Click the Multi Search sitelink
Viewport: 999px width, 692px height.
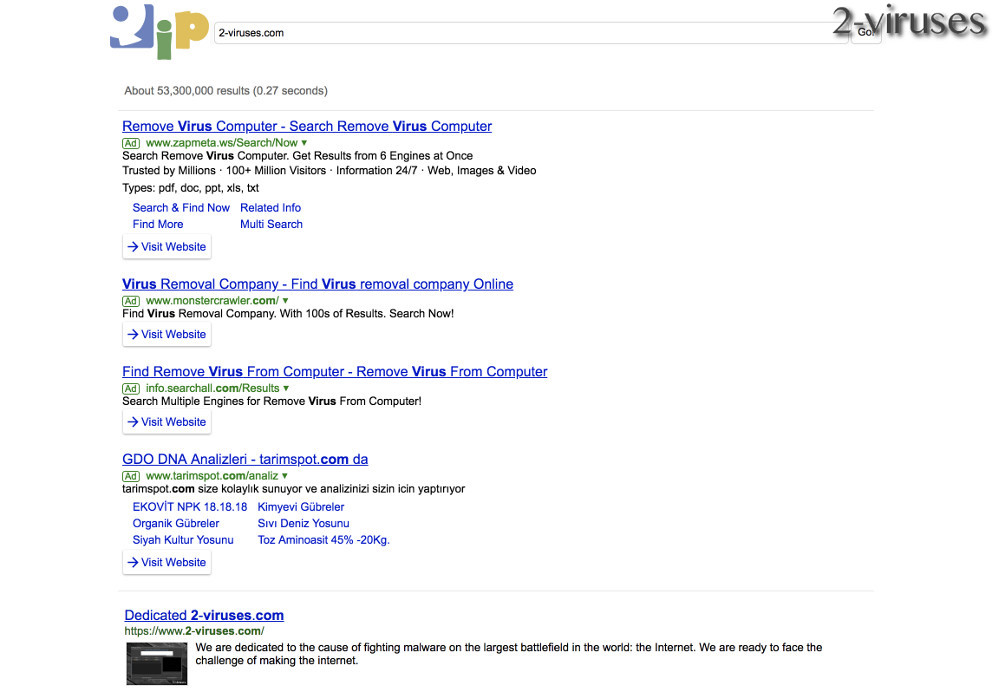pyautogui.click(x=271, y=224)
